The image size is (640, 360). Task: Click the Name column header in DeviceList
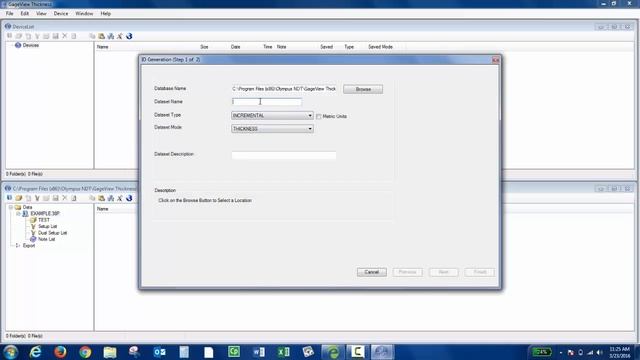click(x=102, y=47)
